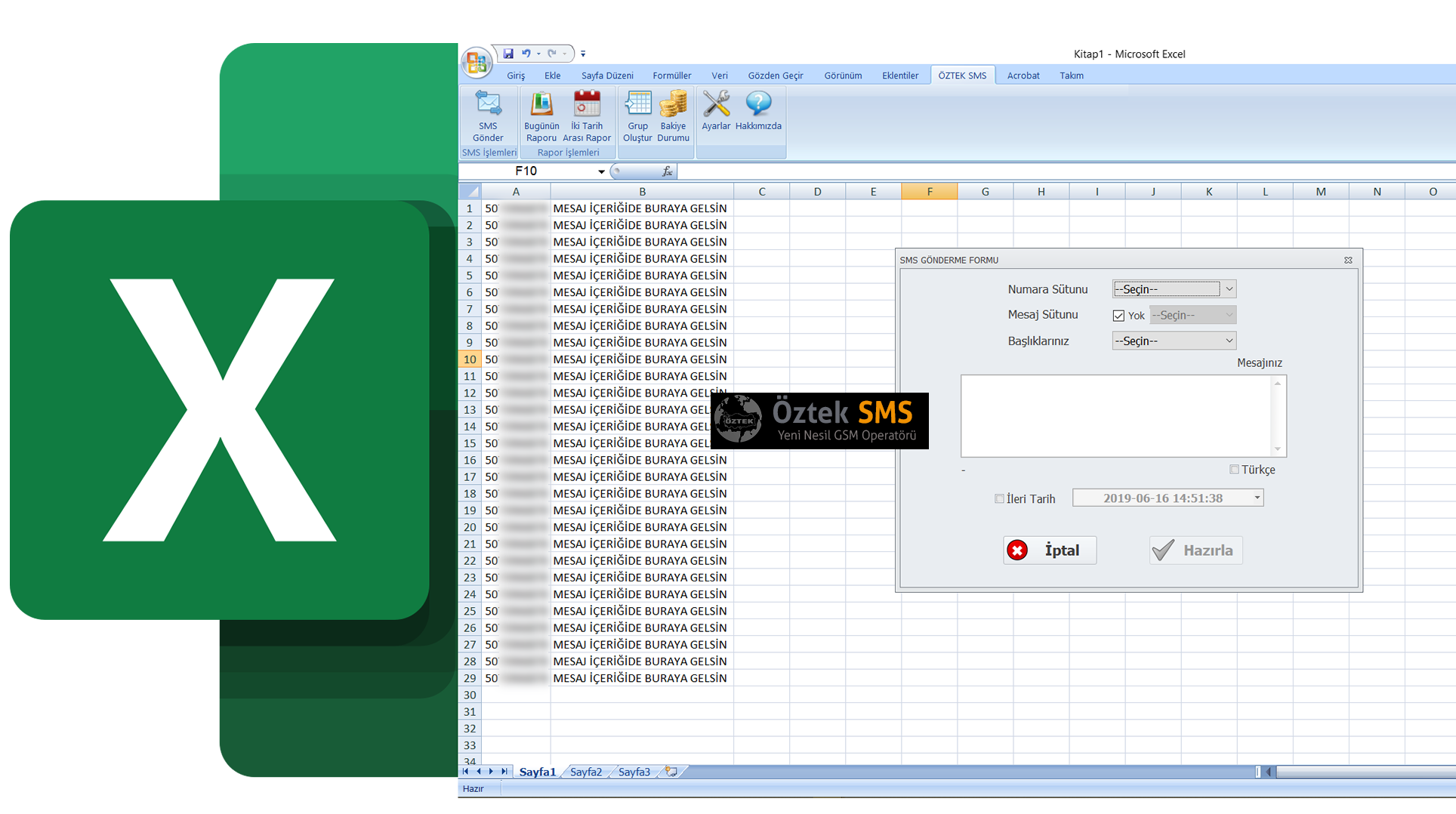Click inside the Mesajınız text box
This screenshot has height=814, width=1456.
(1116, 416)
